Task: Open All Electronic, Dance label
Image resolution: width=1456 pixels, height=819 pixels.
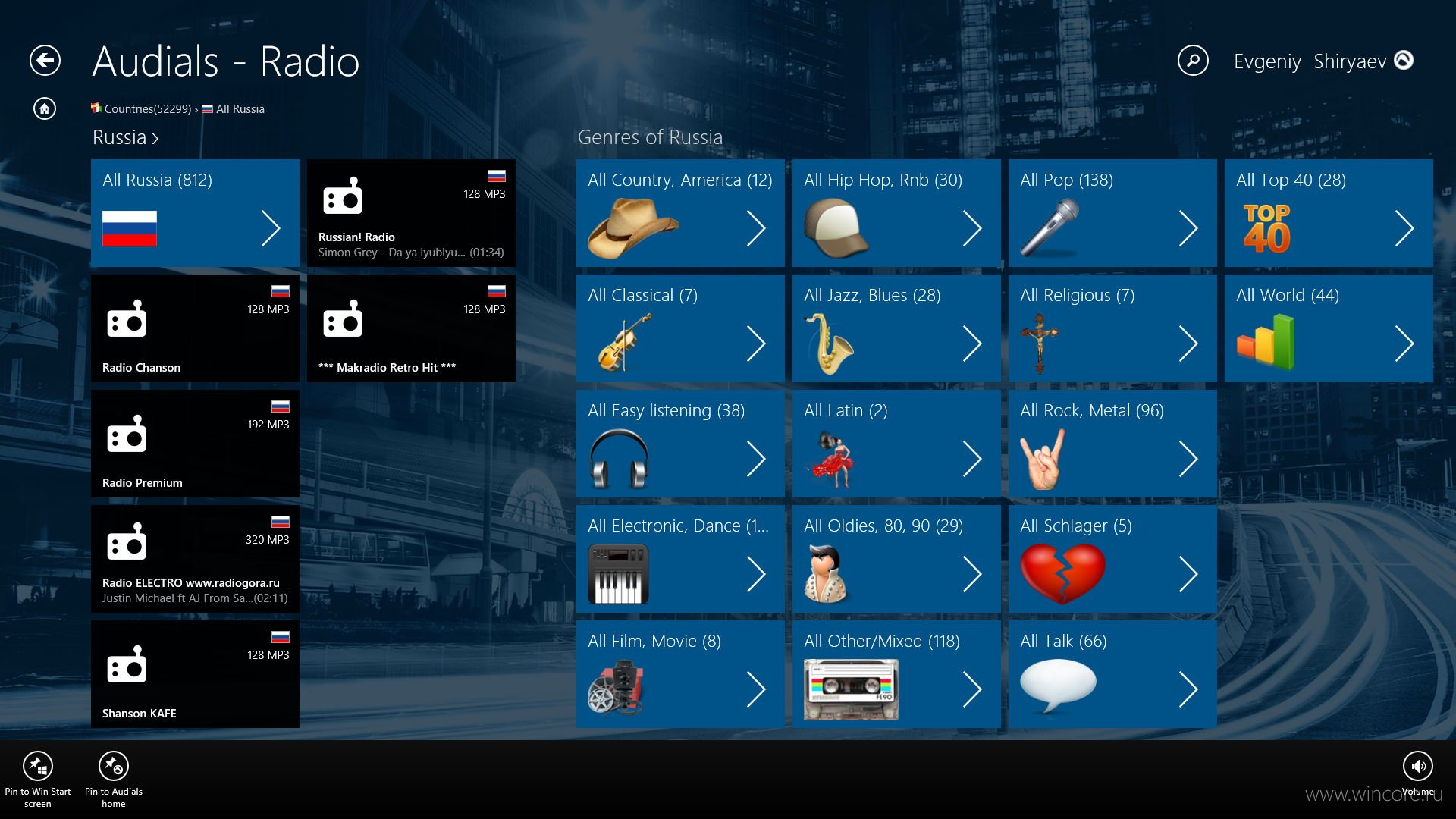Action: point(678,526)
